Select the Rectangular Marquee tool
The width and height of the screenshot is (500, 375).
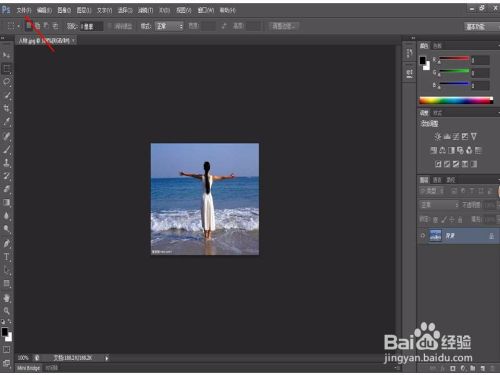point(6,69)
